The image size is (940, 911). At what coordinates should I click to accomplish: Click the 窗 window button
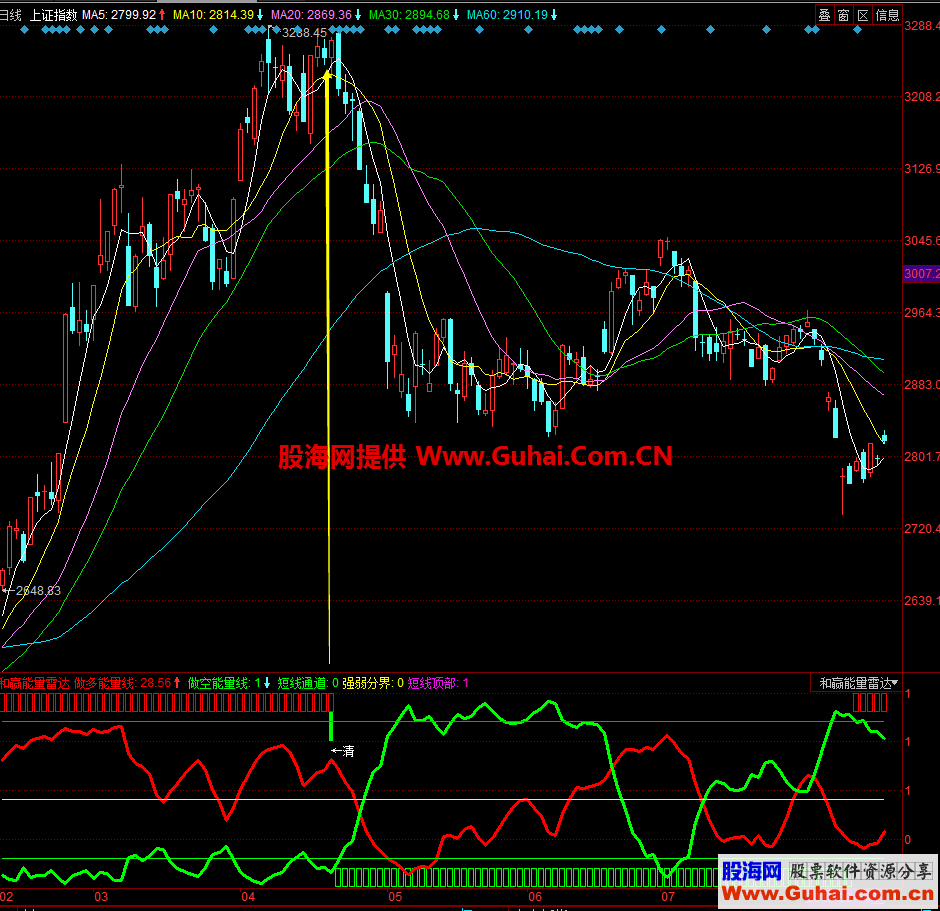coord(844,15)
